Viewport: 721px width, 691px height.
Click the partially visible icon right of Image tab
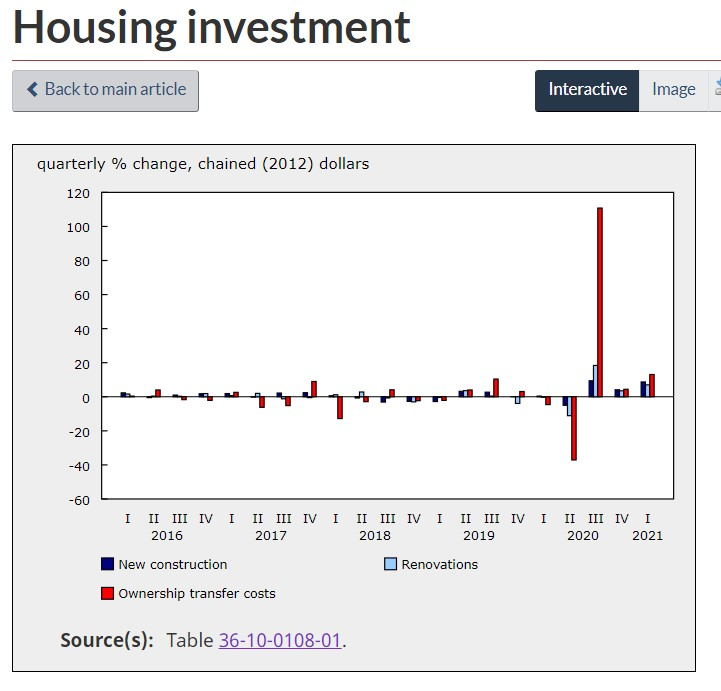[x=716, y=90]
